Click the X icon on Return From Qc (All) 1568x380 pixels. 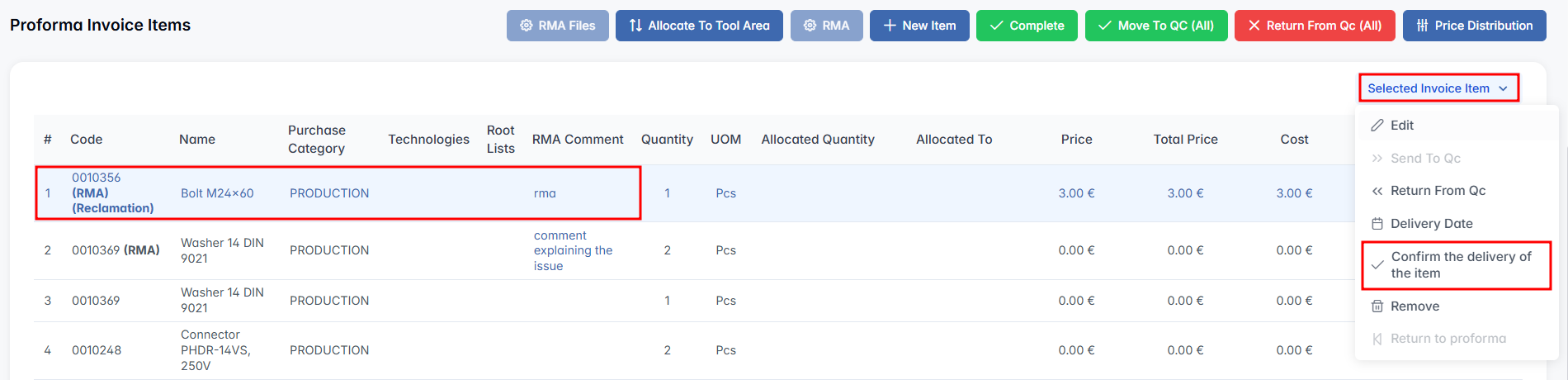[1254, 26]
